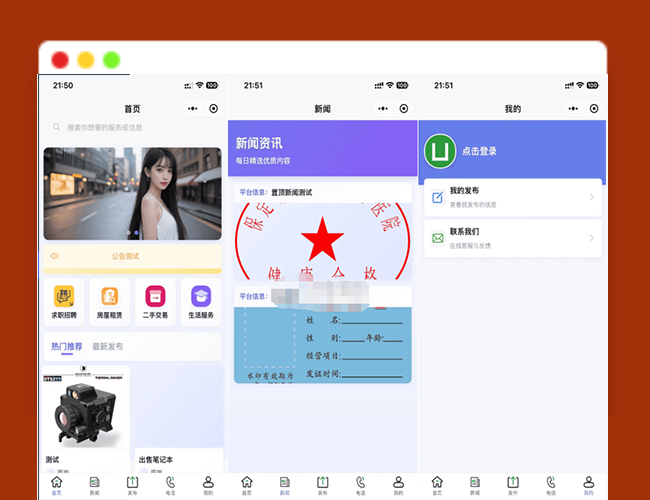Screen dimensions: 650x500
Task: Click the green window maximize dot
Action: (112, 60)
